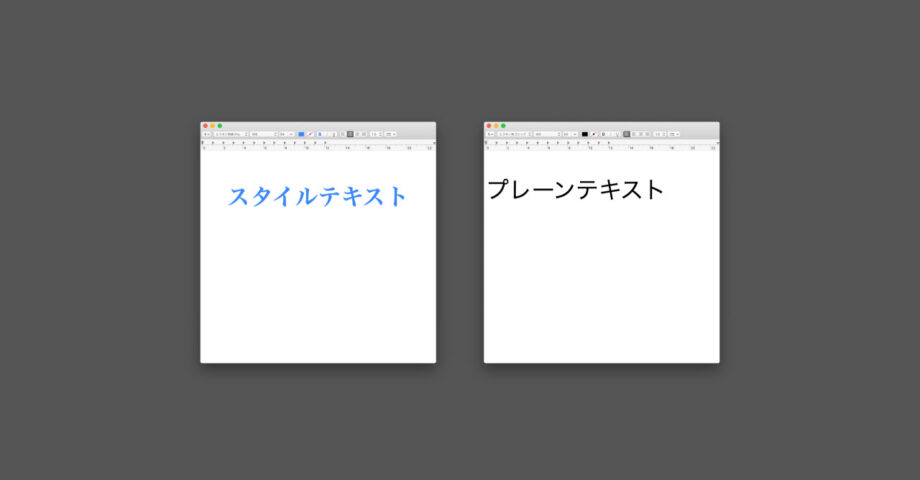Toggle bold in the プレーンテキスト window
Image resolution: width=920 pixels, height=480 pixels.
tap(603, 134)
